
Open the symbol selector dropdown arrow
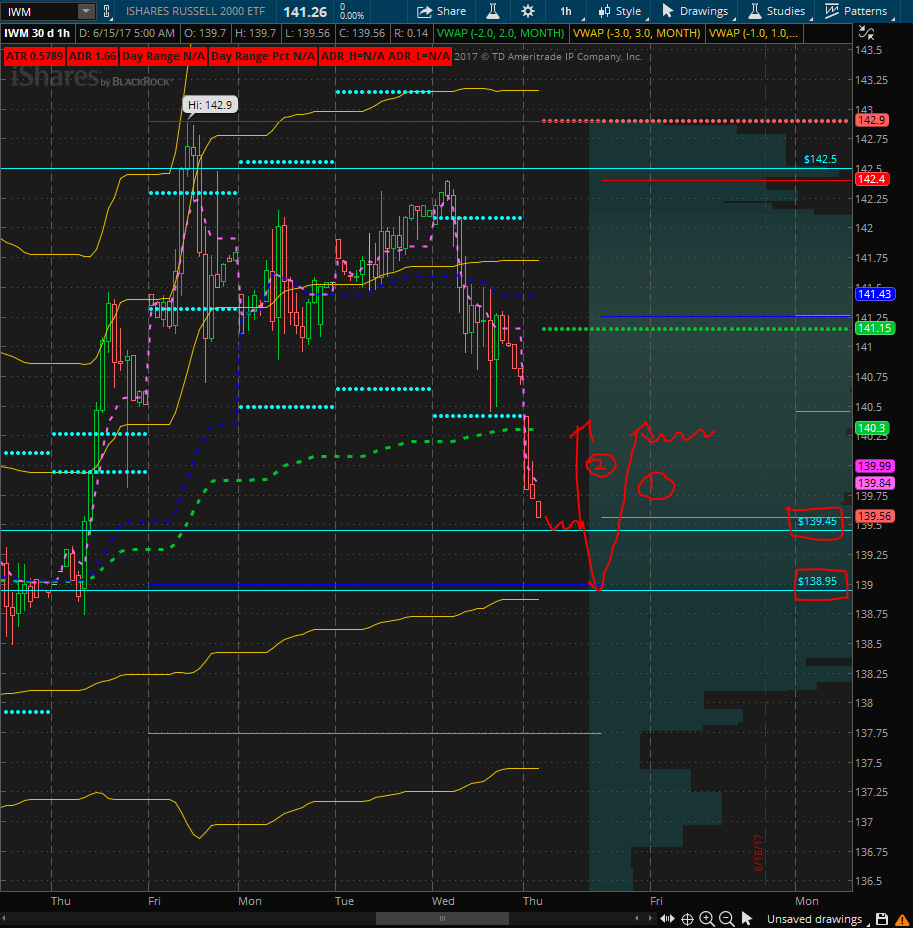pyautogui.click(x=86, y=11)
